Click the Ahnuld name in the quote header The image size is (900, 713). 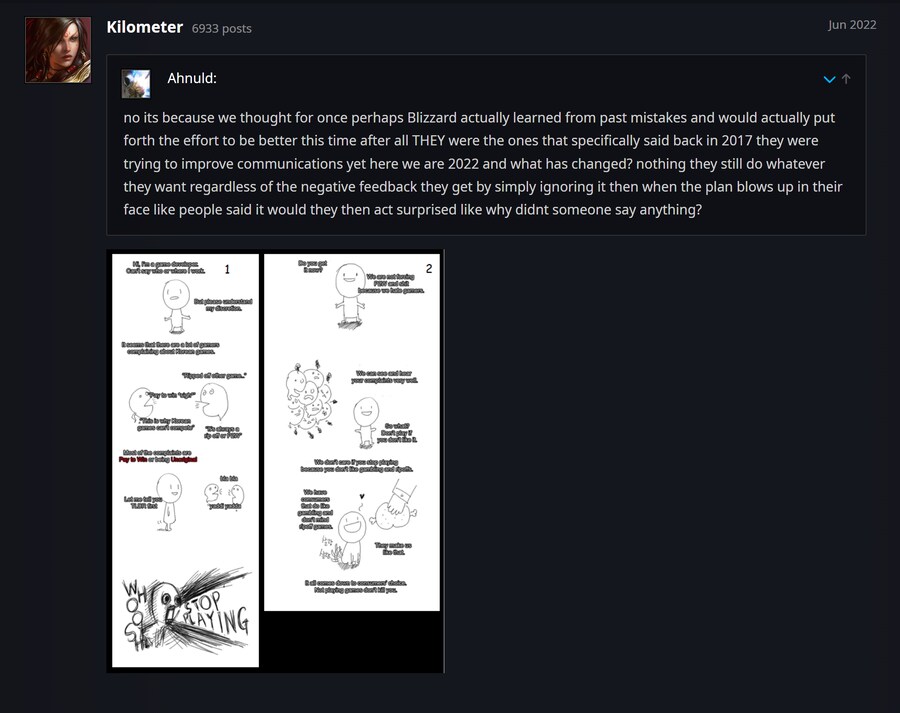coord(192,78)
